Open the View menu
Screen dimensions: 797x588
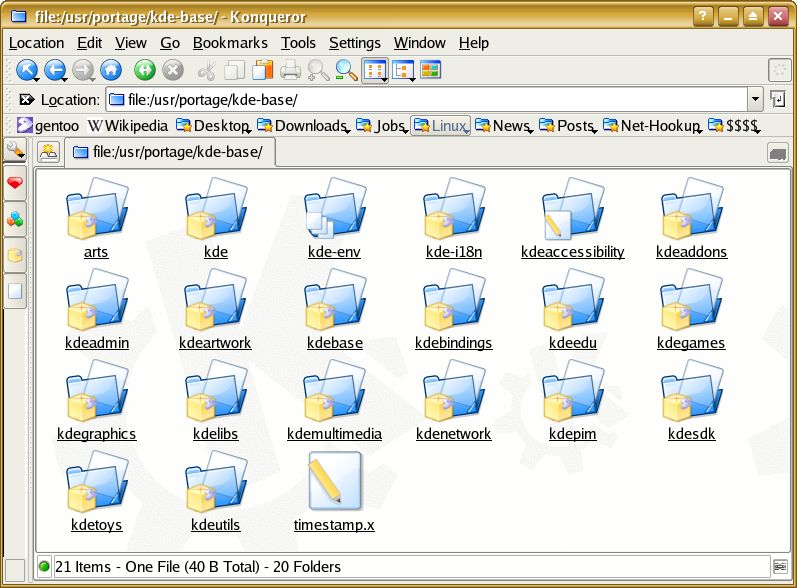(x=131, y=43)
